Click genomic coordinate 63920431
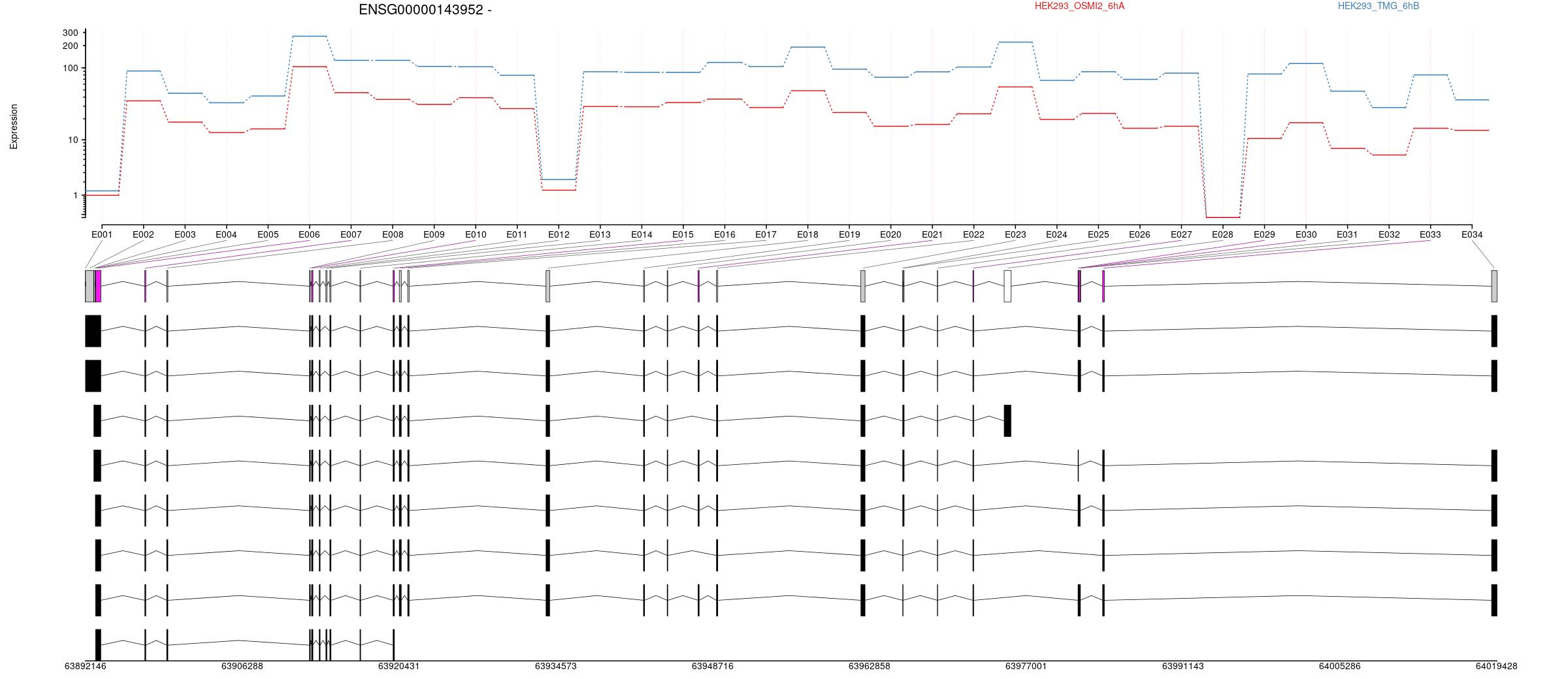 pos(399,667)
